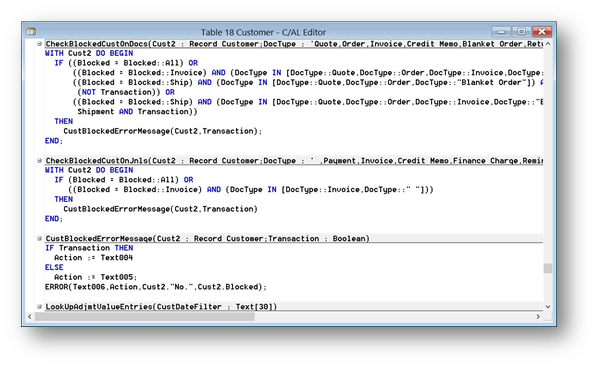Click the Table 18 Customer title bar

coord(263,32)
